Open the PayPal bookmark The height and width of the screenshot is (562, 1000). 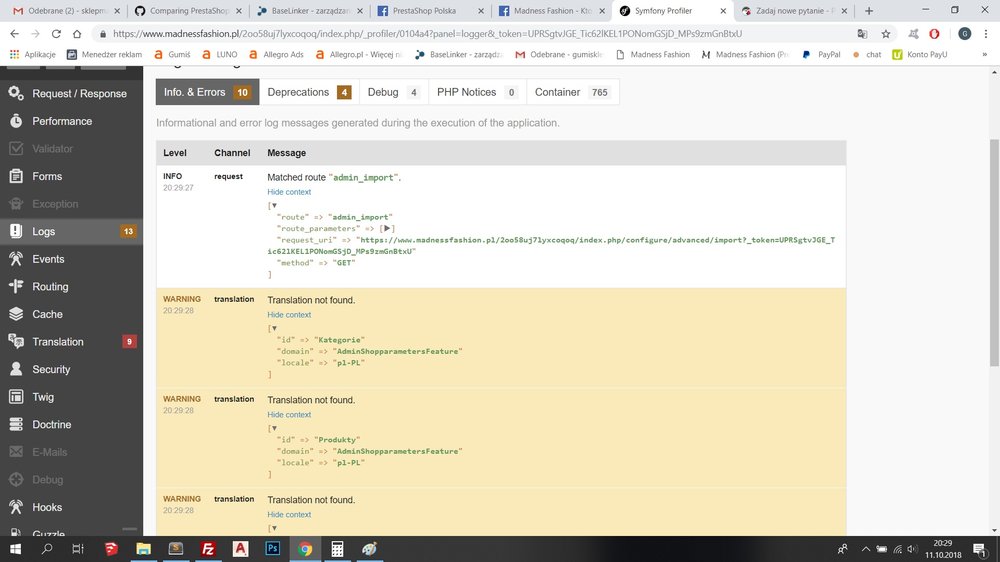tap(821, 55)
